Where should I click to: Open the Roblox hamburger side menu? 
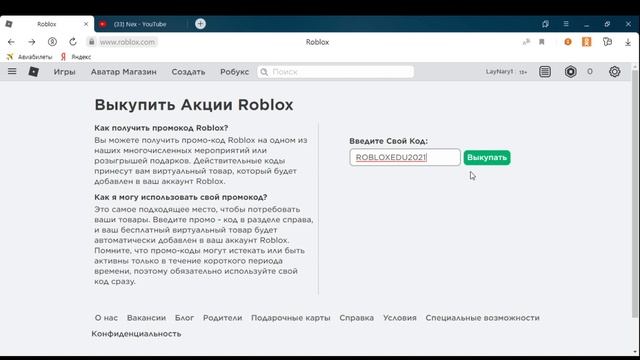pyautogui.click(x=12, y=71)
